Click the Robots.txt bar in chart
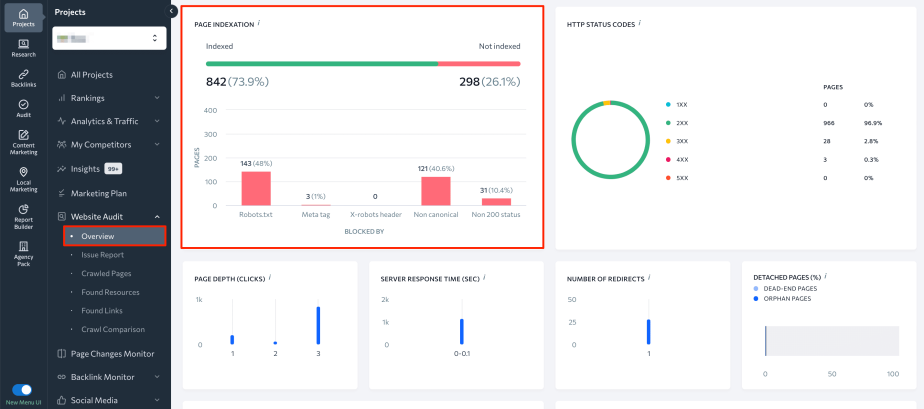The height and width of the screenshot is (409, 924). click(x=256, y=188)
